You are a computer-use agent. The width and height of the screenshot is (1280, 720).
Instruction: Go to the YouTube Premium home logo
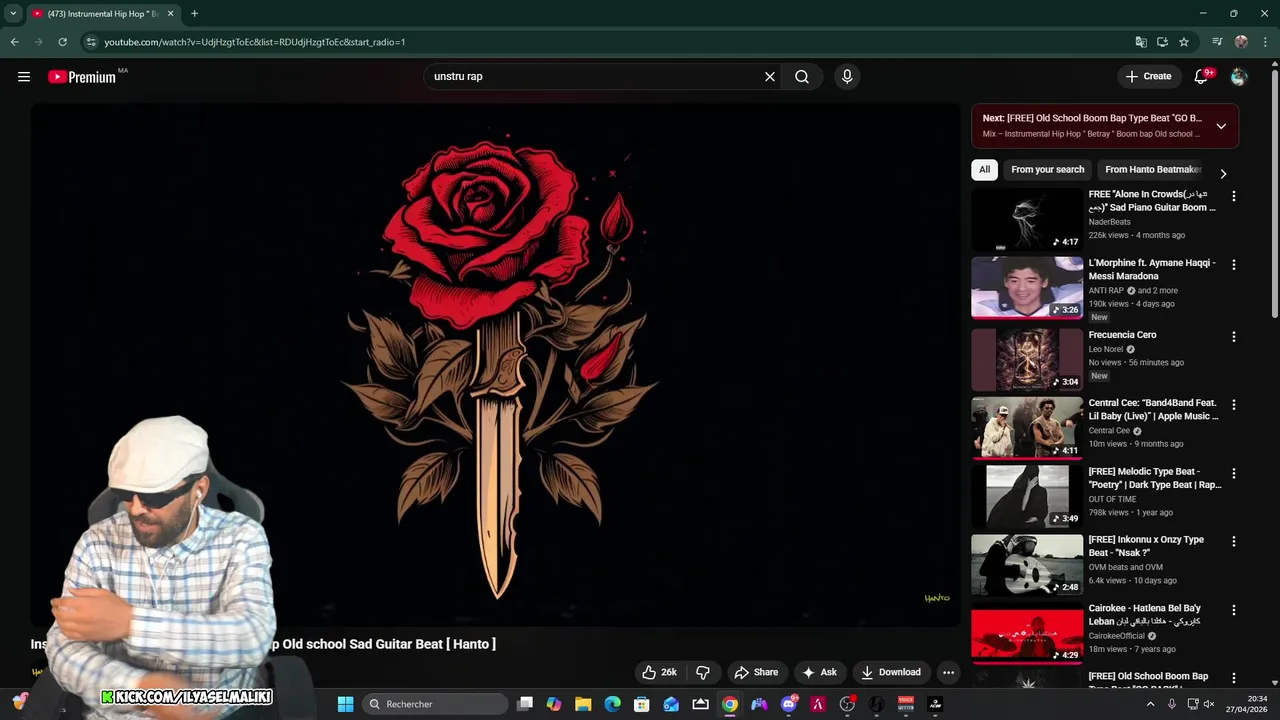(x=82, y=76)
